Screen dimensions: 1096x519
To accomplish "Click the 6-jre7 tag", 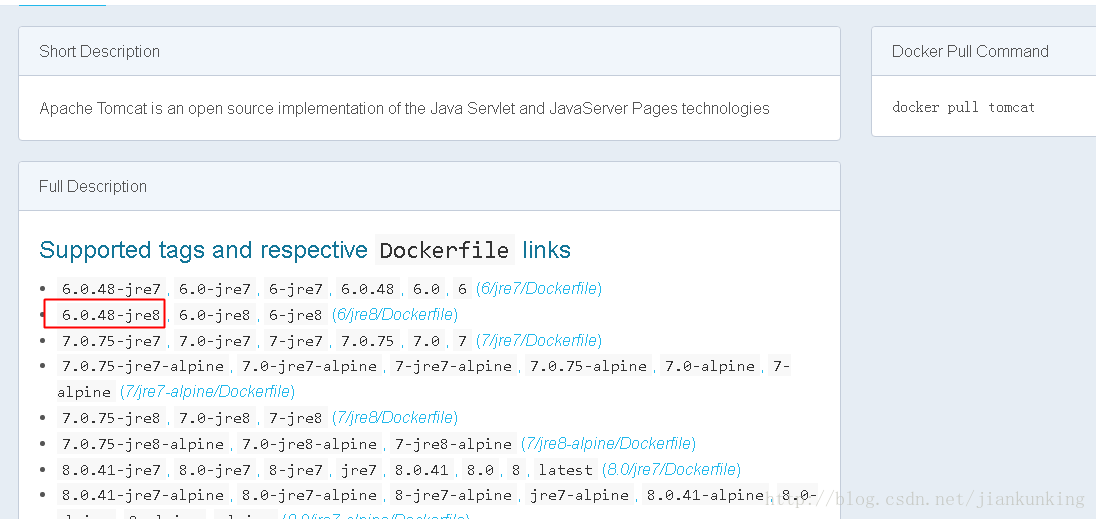I will [296, 288].
